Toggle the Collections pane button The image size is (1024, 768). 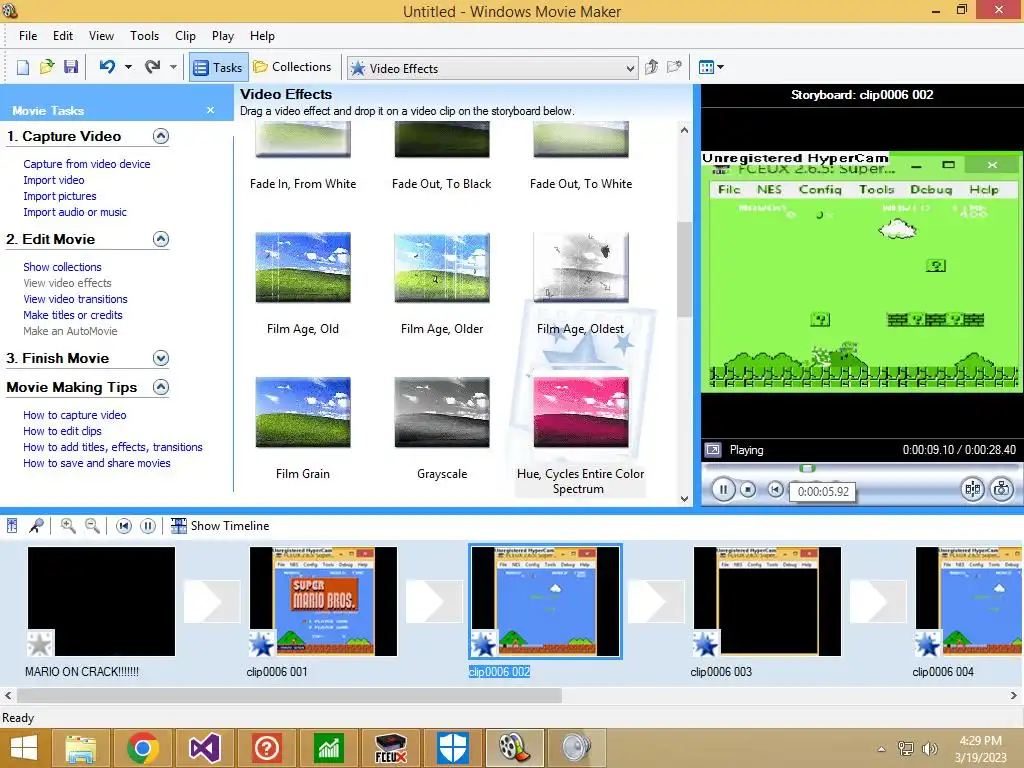click(293, 67)
